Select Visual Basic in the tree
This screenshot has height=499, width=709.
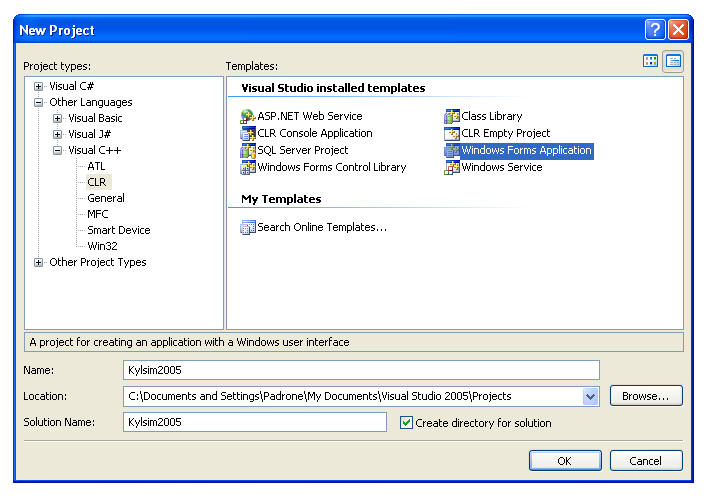tap(95, 118)
